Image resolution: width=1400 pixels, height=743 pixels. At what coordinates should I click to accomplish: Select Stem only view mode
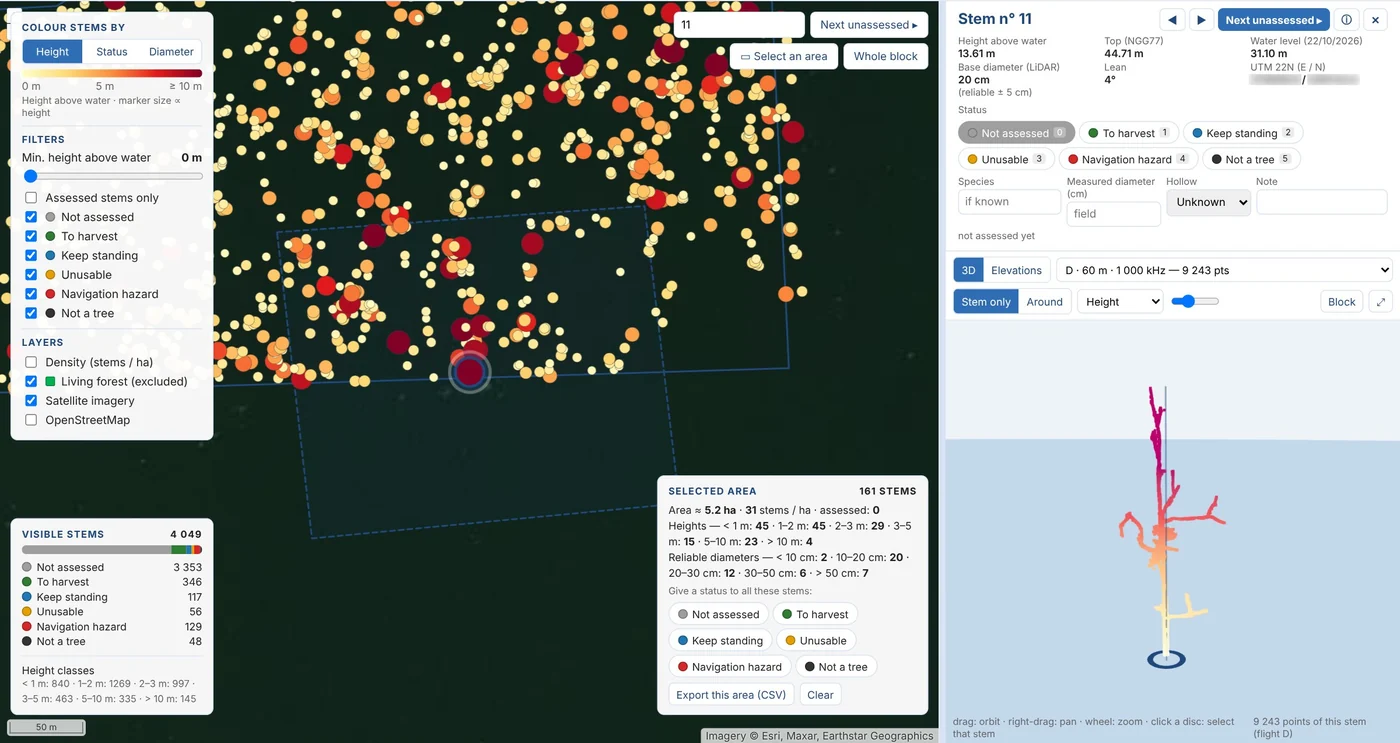pos(986,302)
